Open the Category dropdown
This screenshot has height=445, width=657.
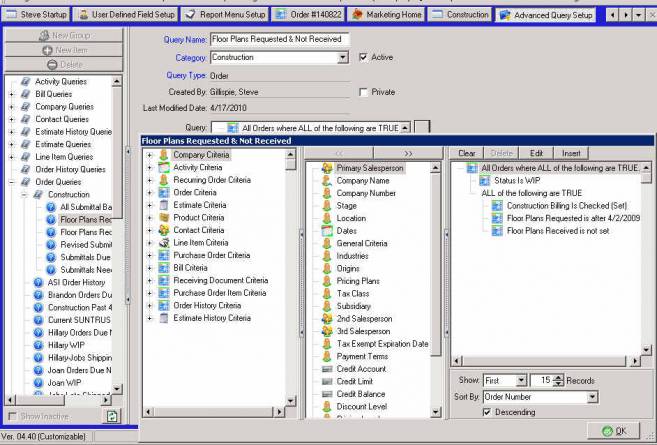[343, 57]
